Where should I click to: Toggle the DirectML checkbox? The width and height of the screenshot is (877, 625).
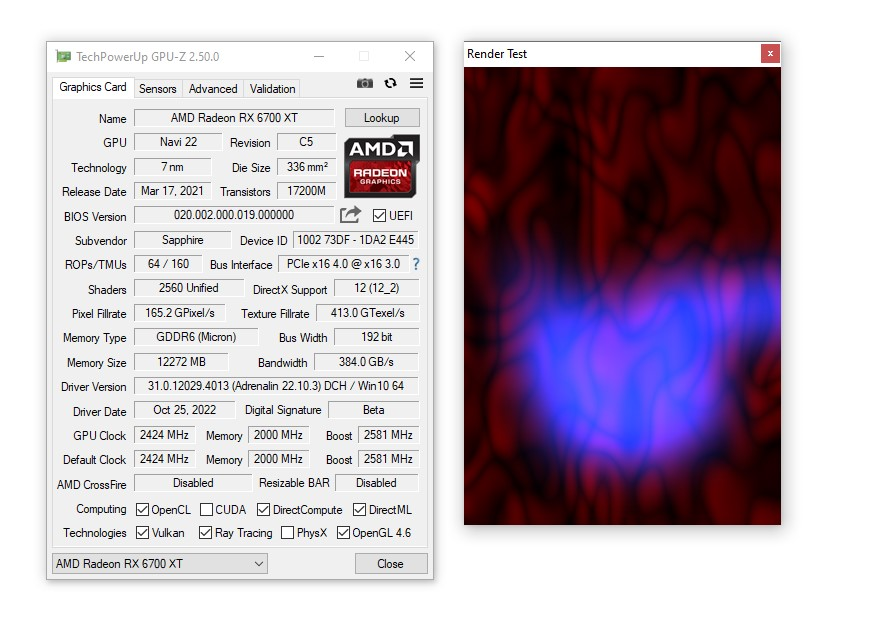360,509
